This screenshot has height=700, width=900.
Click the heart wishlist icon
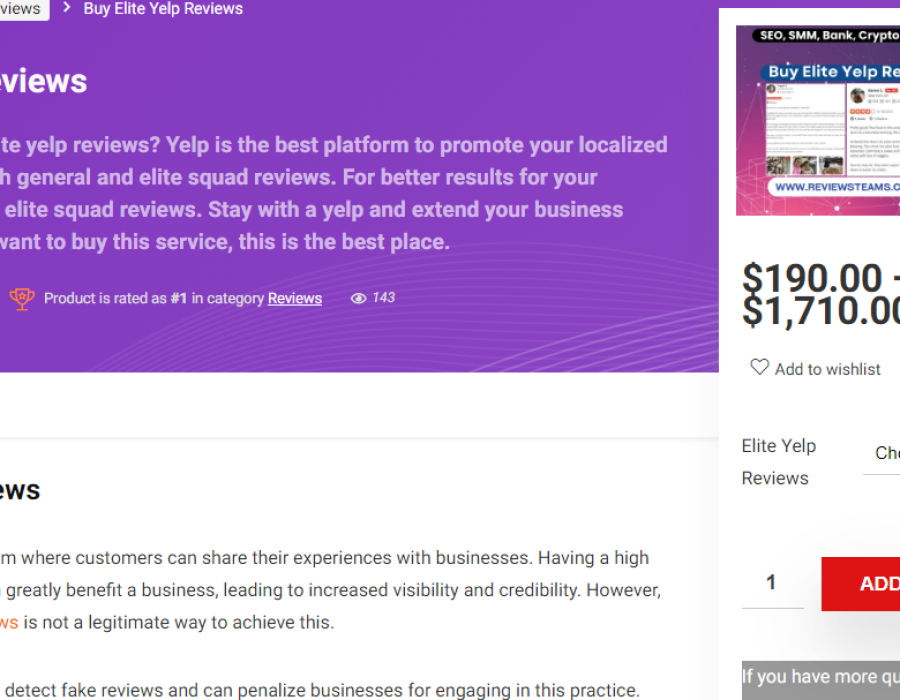(760, 367)
